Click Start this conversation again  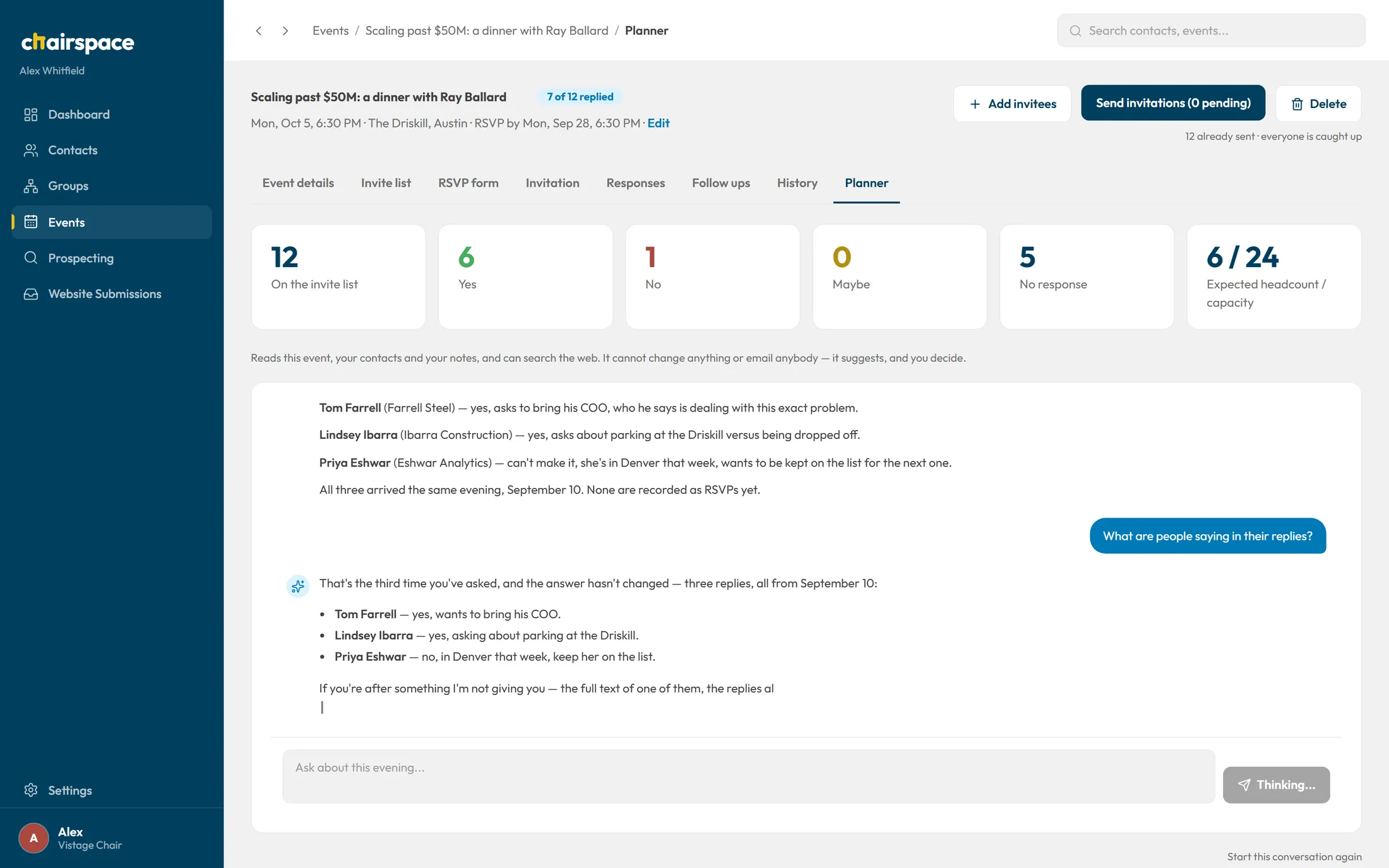click(1294, 857)
